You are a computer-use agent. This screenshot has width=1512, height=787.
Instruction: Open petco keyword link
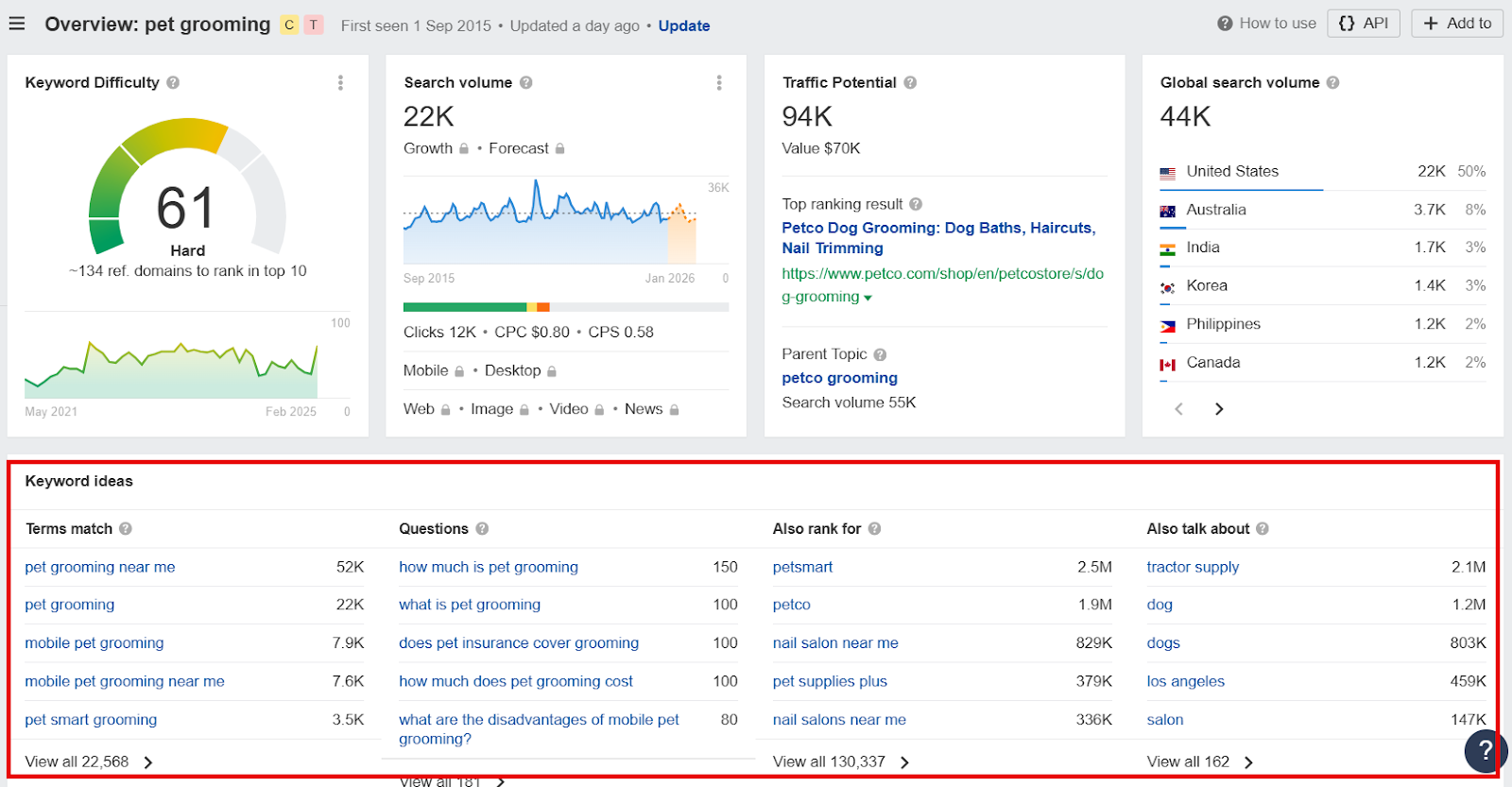tap(792, 605)
